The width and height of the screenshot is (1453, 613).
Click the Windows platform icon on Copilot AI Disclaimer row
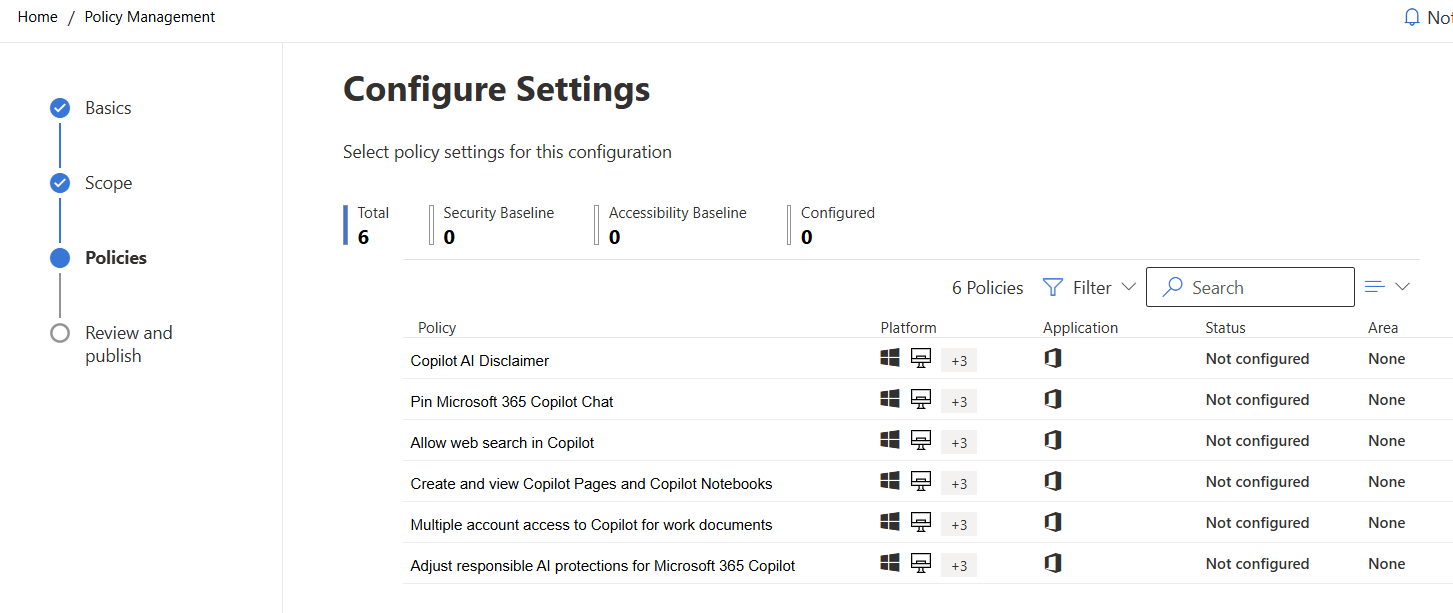click(889, 358)
